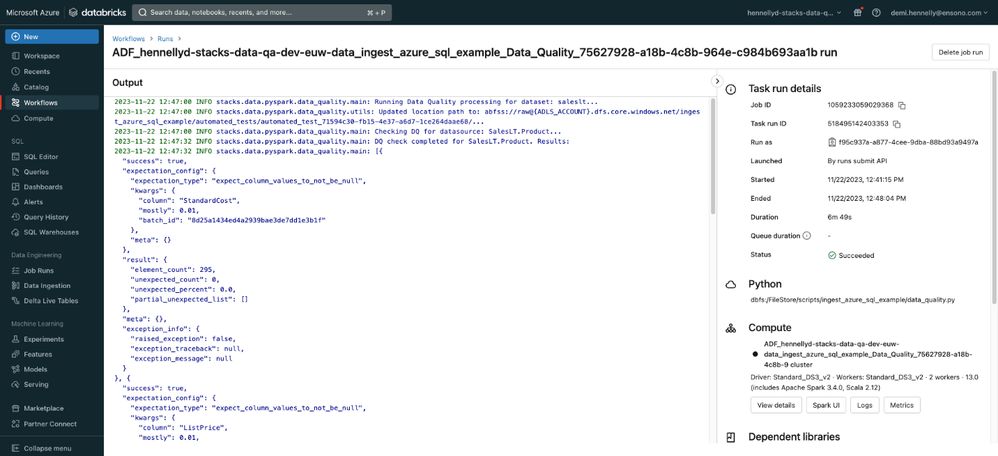Open the Spark UI button
This screenshot has height=456, width=998.
(x=827, y=405)
